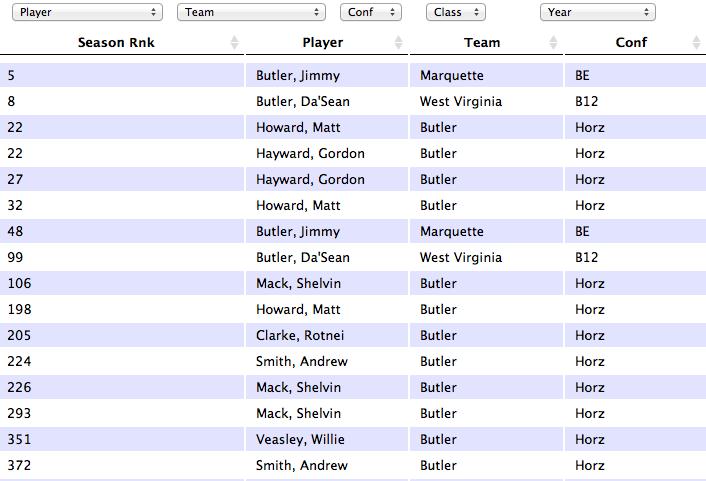This screenshot has width=706, height=481.
Task: Sort table by Season Rnk header
Action: pos(116,43)
